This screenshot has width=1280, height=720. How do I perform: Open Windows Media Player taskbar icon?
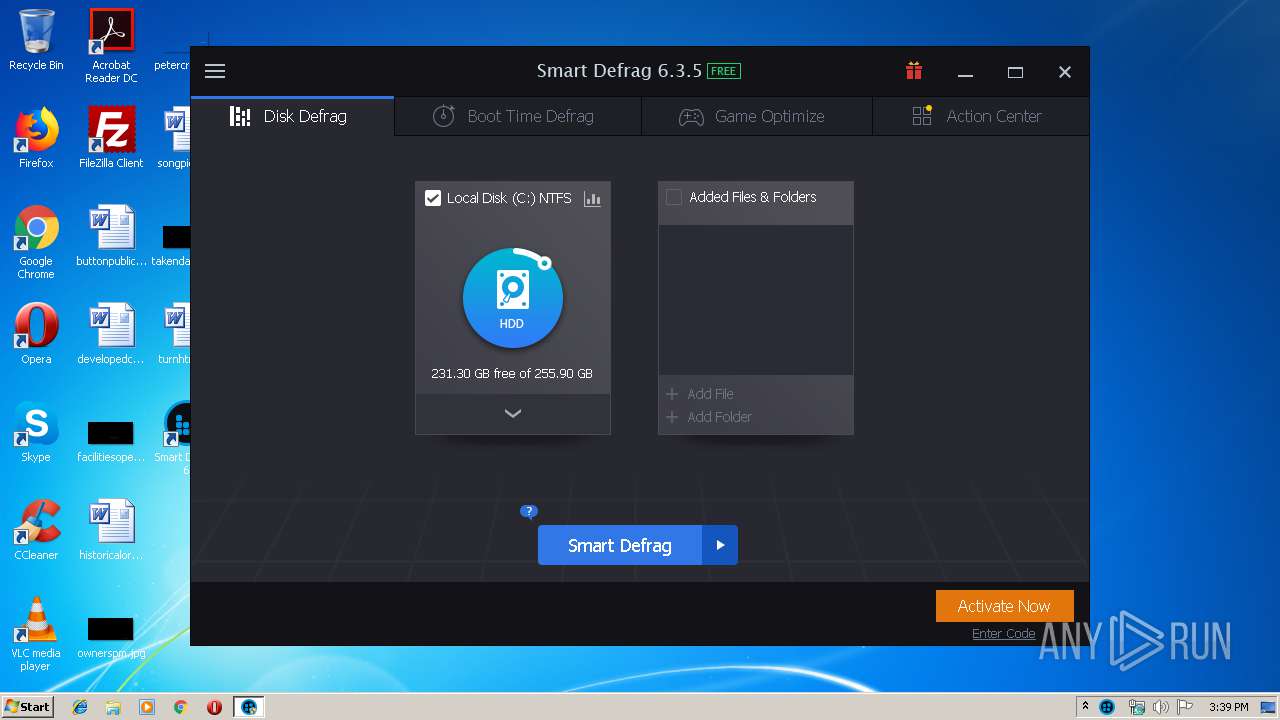[x=147, y=707]
